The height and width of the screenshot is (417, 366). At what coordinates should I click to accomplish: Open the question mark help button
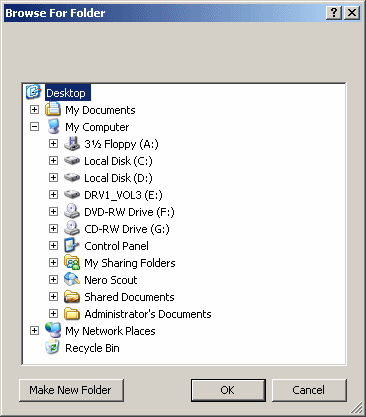pyautogui.click(x=334, y=13)
